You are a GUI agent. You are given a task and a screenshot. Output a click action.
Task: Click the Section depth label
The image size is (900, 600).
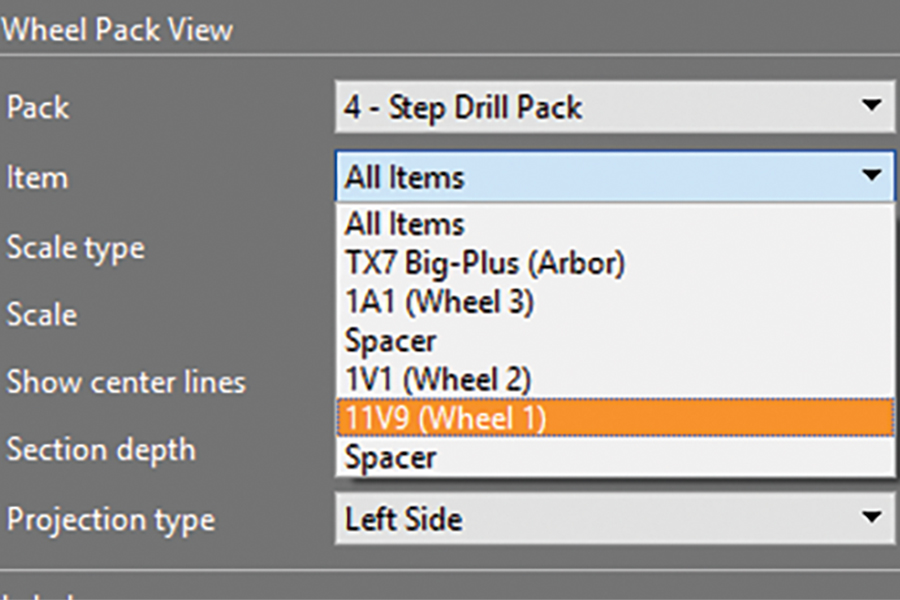101,450
